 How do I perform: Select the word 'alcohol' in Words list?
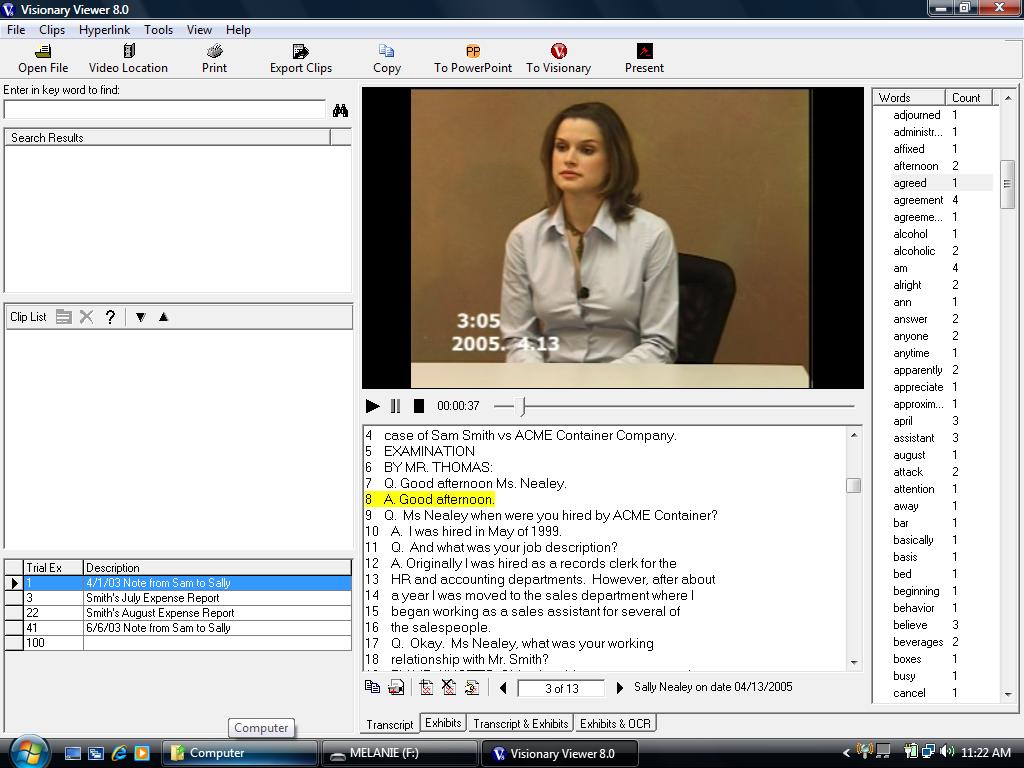pos(910,234)
